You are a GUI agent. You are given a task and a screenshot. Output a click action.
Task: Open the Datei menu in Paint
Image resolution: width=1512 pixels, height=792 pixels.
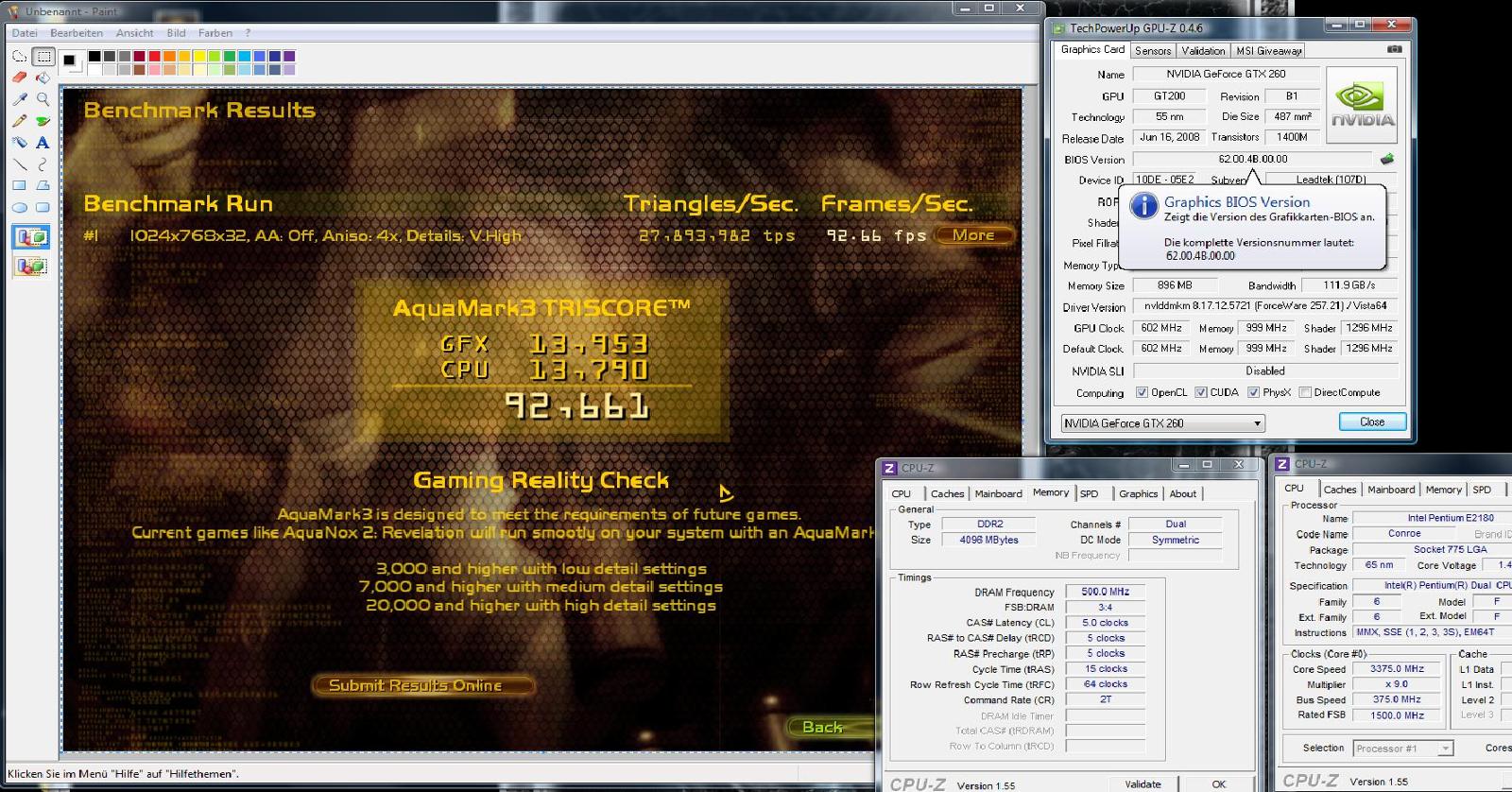click(25, 33)
